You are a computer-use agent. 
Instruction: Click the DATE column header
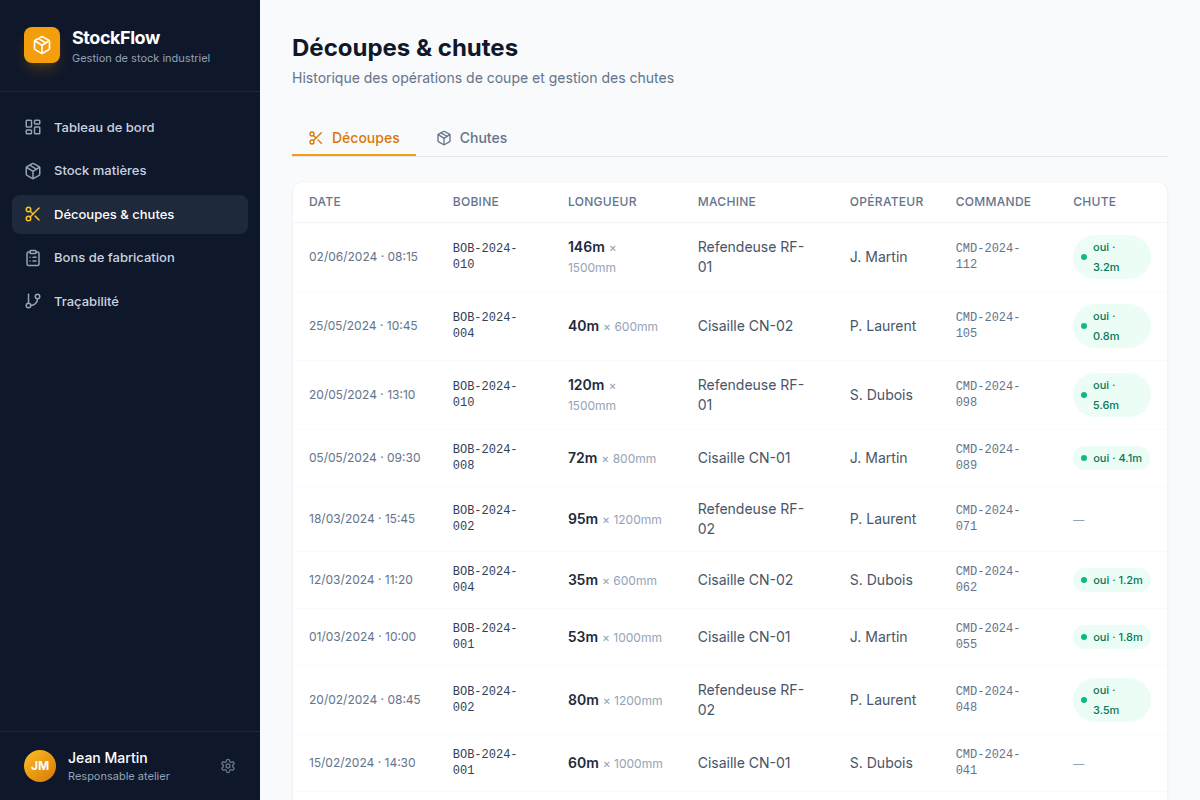click(x=325, y=202)
